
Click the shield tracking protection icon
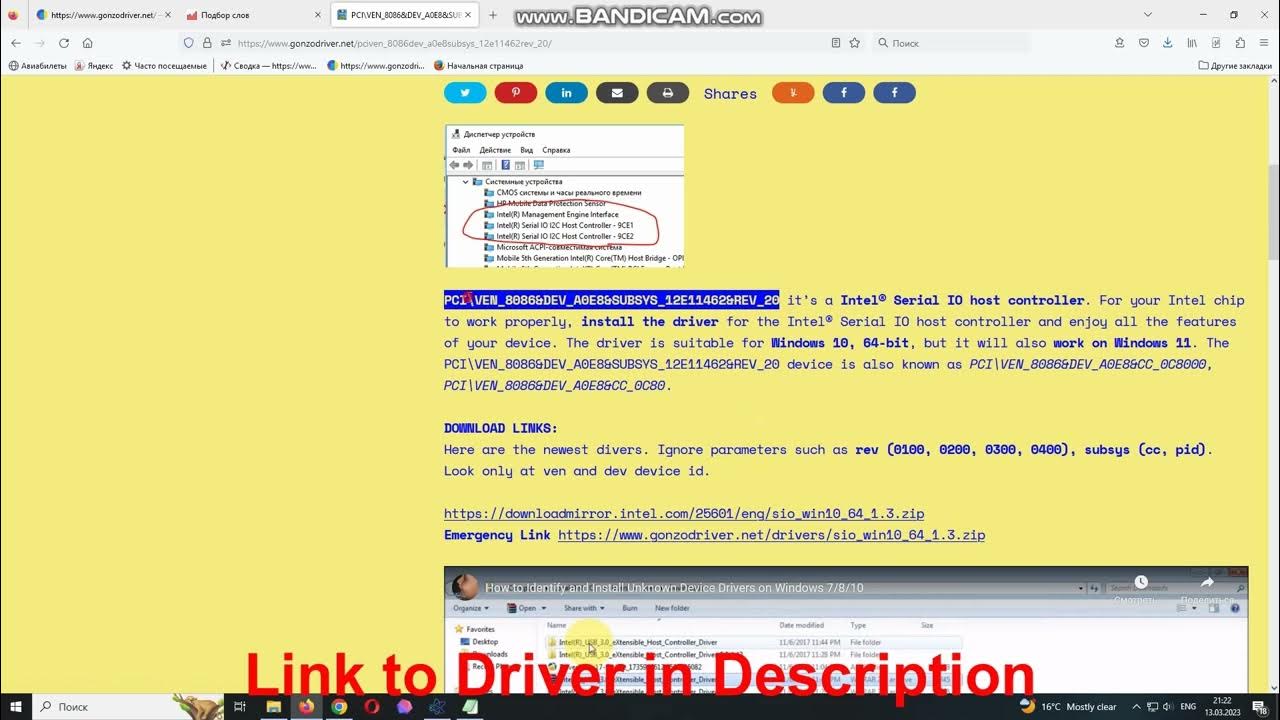point(189,43)
